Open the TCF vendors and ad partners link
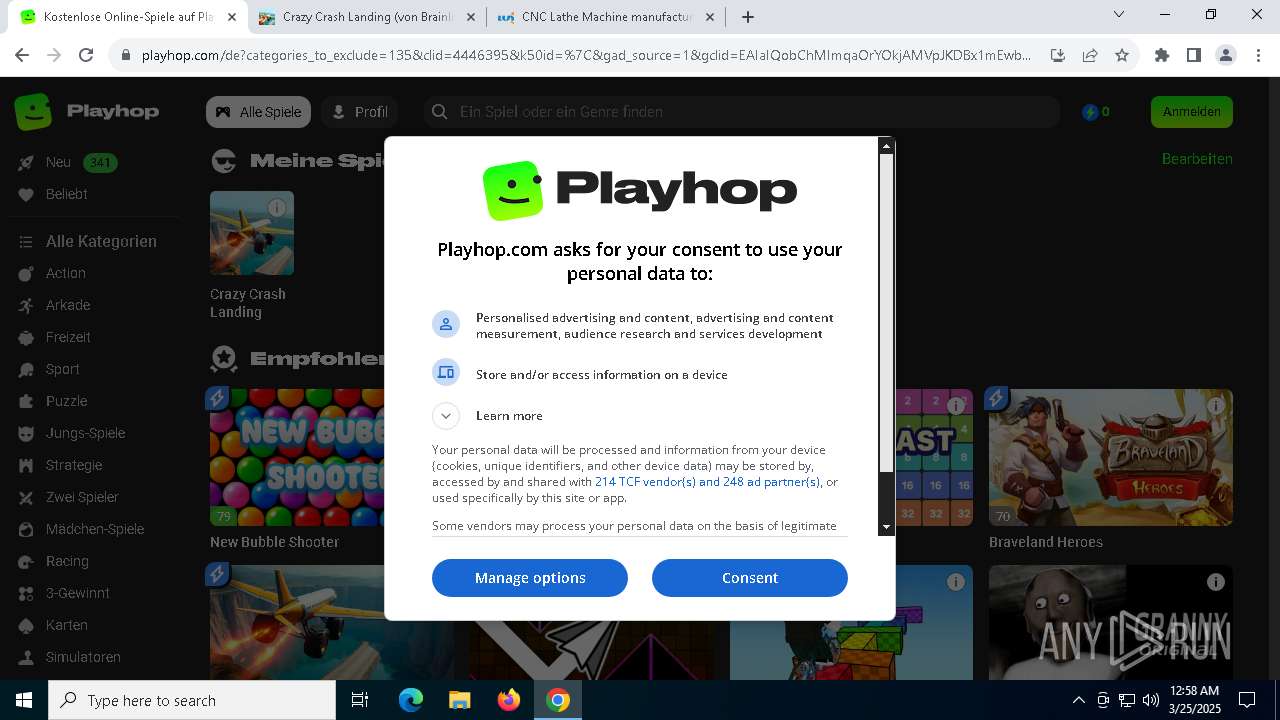The width and height of the screenshot is (1280, 720). click(707, 482)
